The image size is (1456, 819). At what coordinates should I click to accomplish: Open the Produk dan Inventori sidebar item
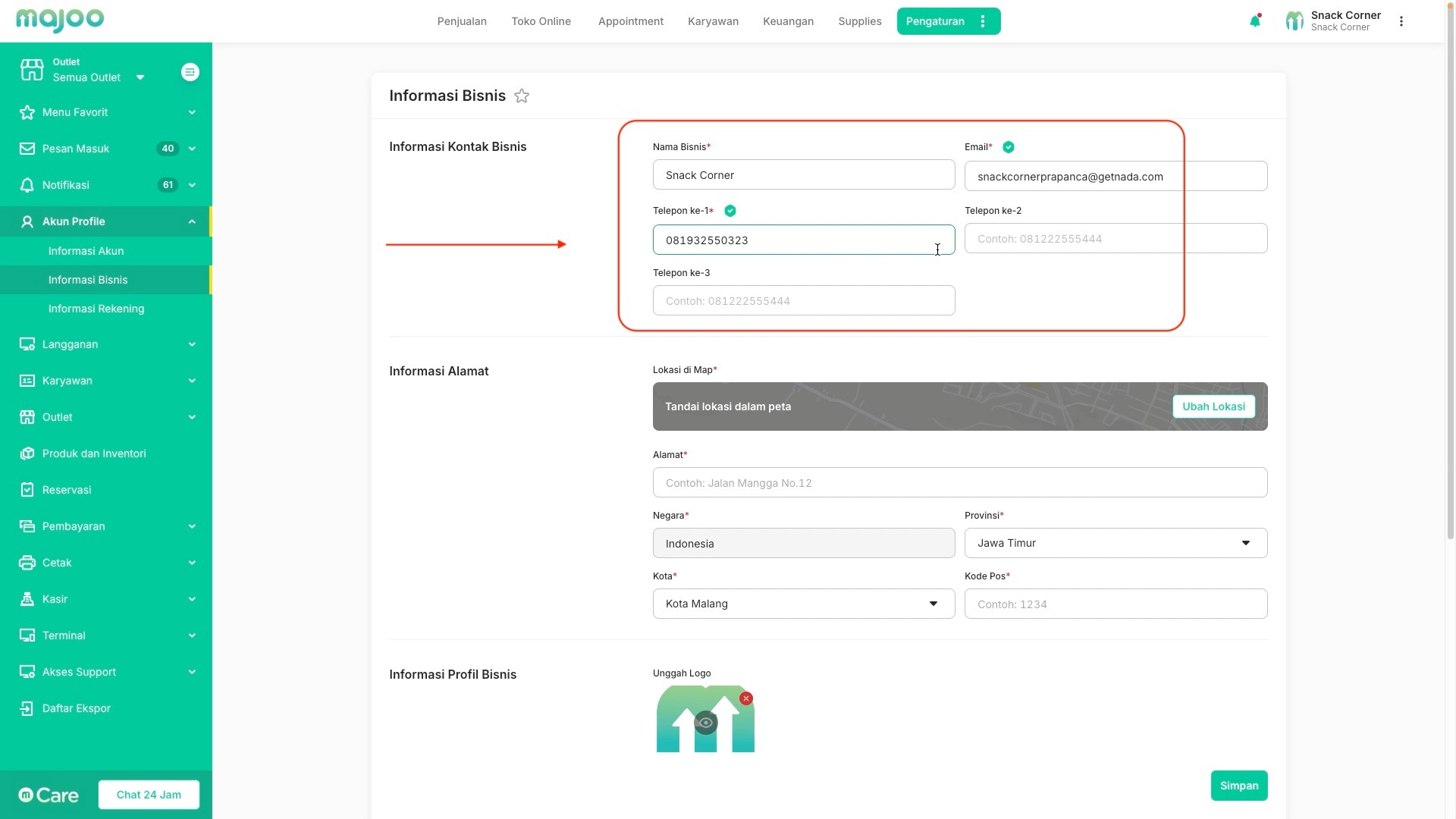click(x=94, y=453)
